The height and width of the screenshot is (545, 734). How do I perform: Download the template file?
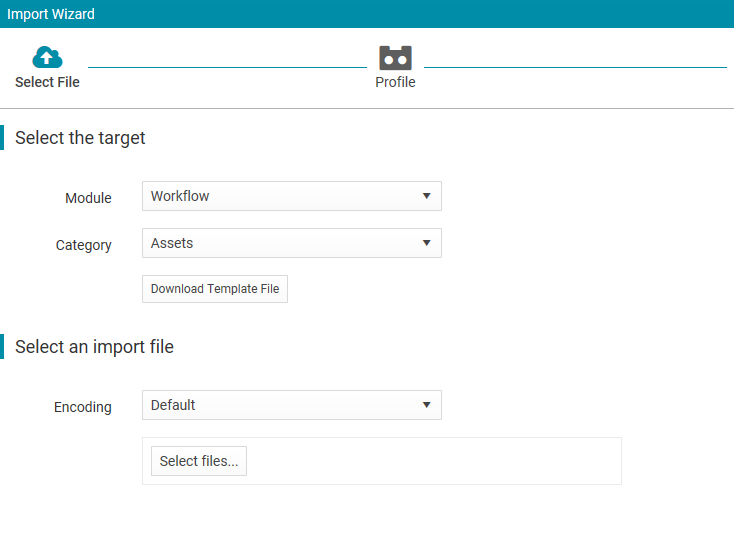point(215,289)
